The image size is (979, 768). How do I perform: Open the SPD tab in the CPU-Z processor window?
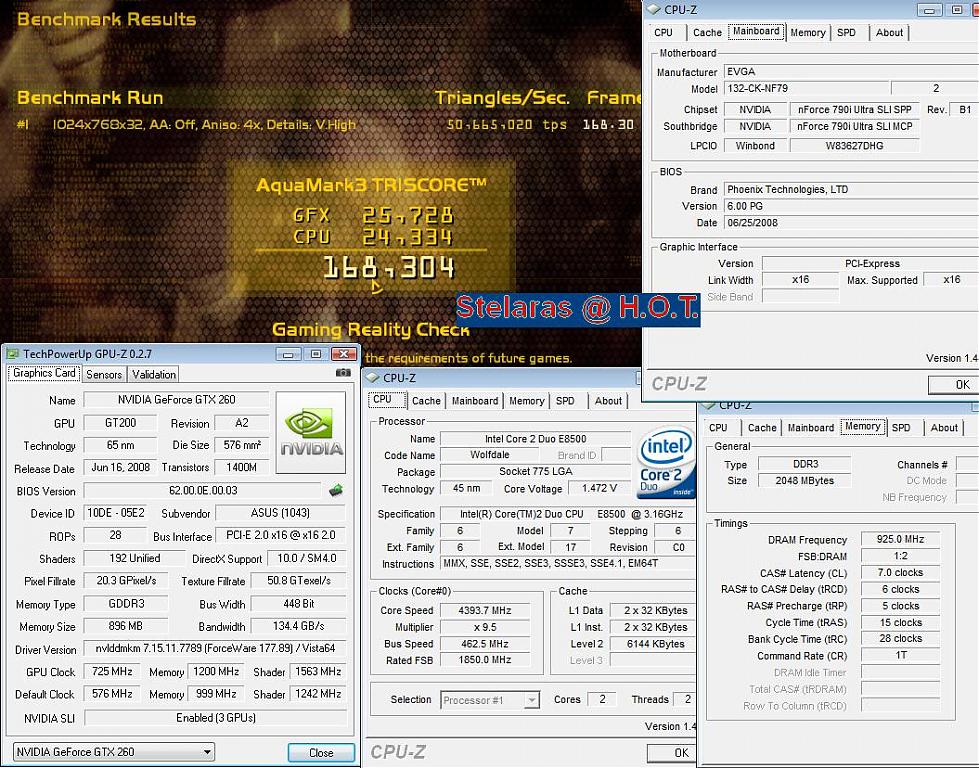click(565, 401)
